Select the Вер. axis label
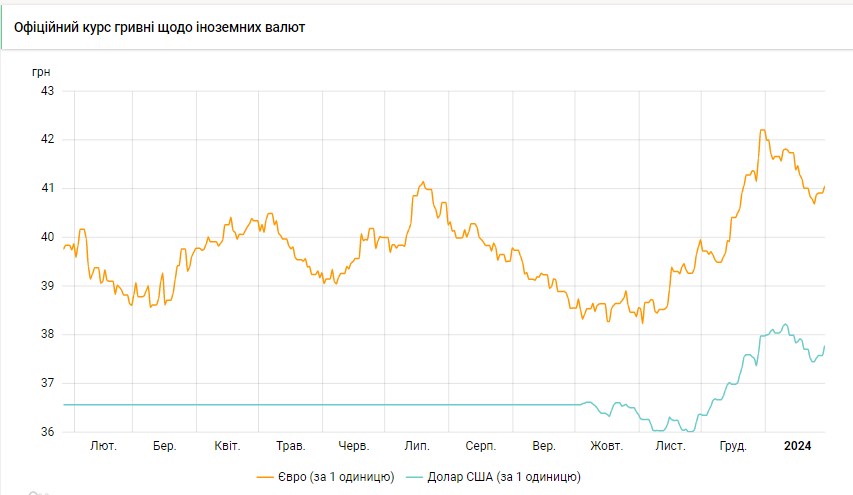Image resolution: width=853 pixels, height=495 pixels. point(544,446)
